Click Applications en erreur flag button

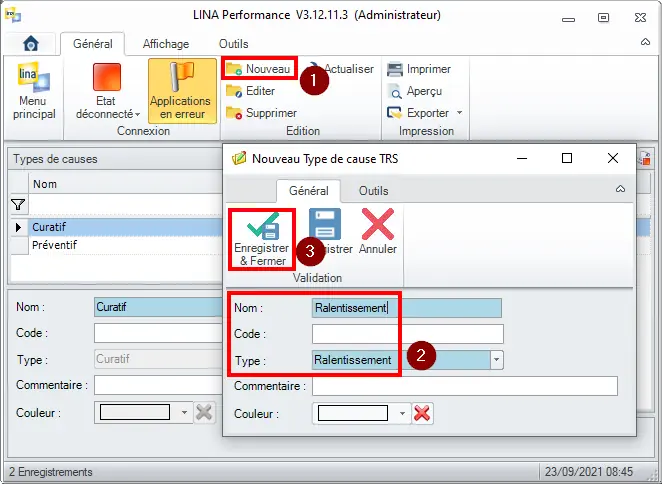(182, 91)
